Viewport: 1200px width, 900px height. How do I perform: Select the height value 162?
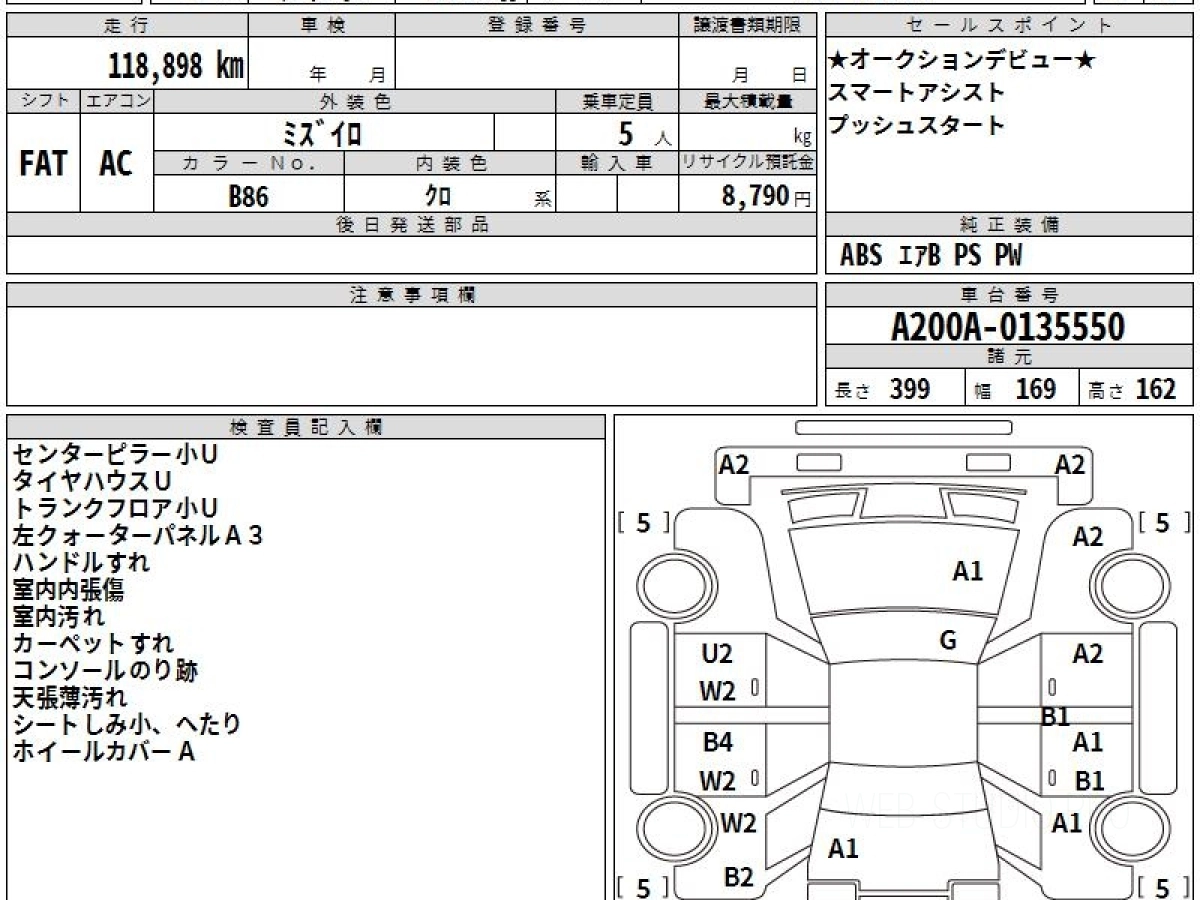(x=1155, y=389)
